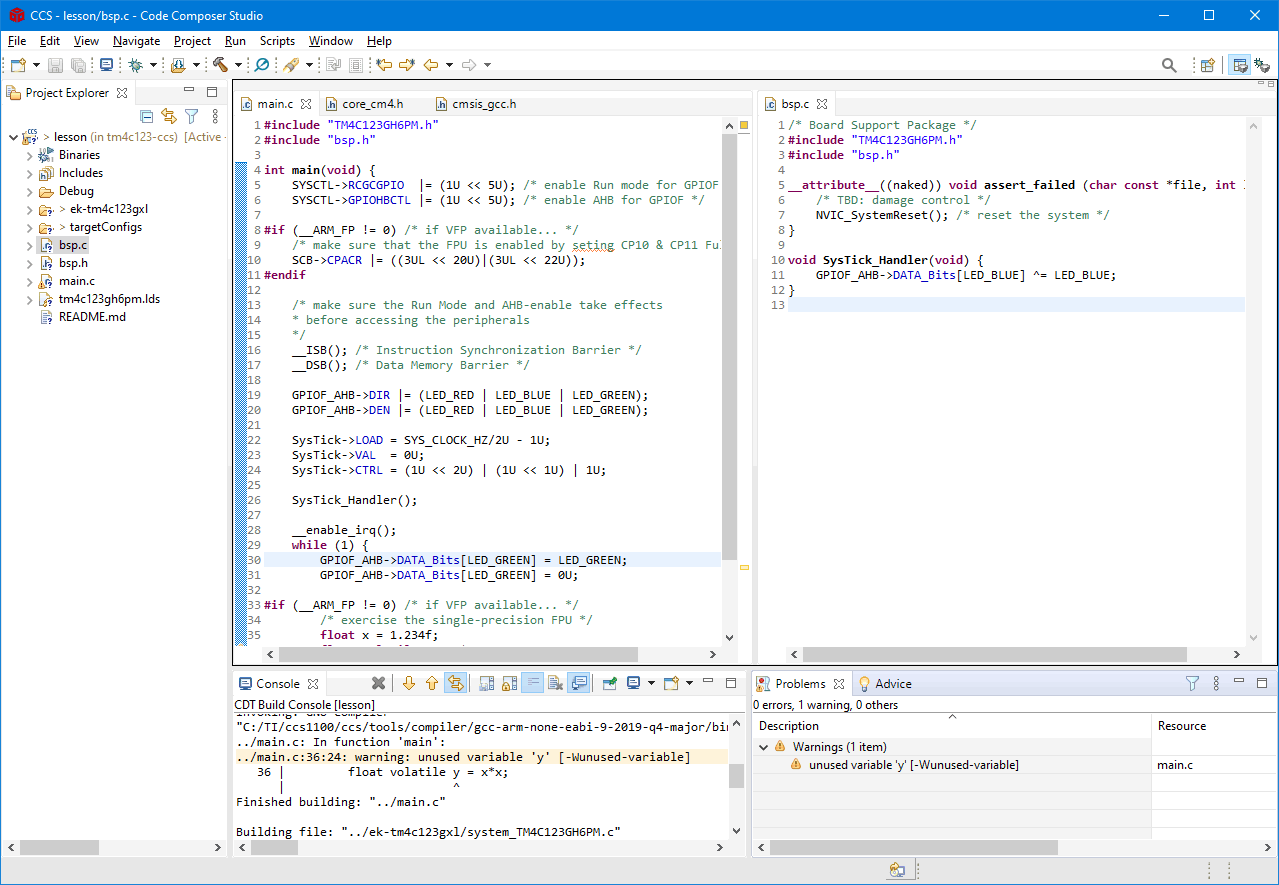The width and height of the screenshot is (1279, 885).
Task: Click the Debug bug icon in toolbar
Action: [136, 65]
